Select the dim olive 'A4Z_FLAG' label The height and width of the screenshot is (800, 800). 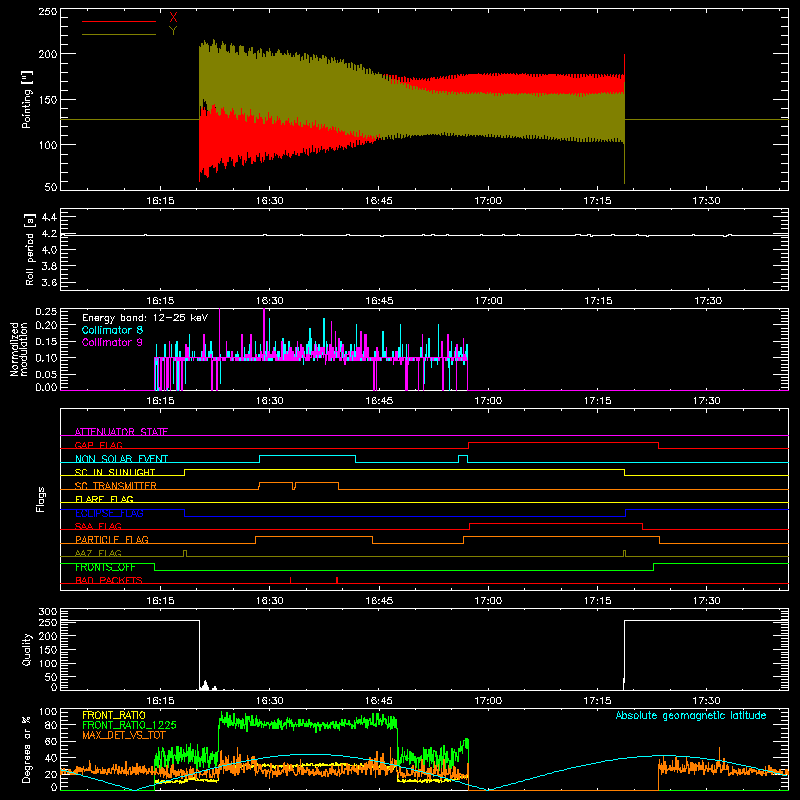pos(98,553)
